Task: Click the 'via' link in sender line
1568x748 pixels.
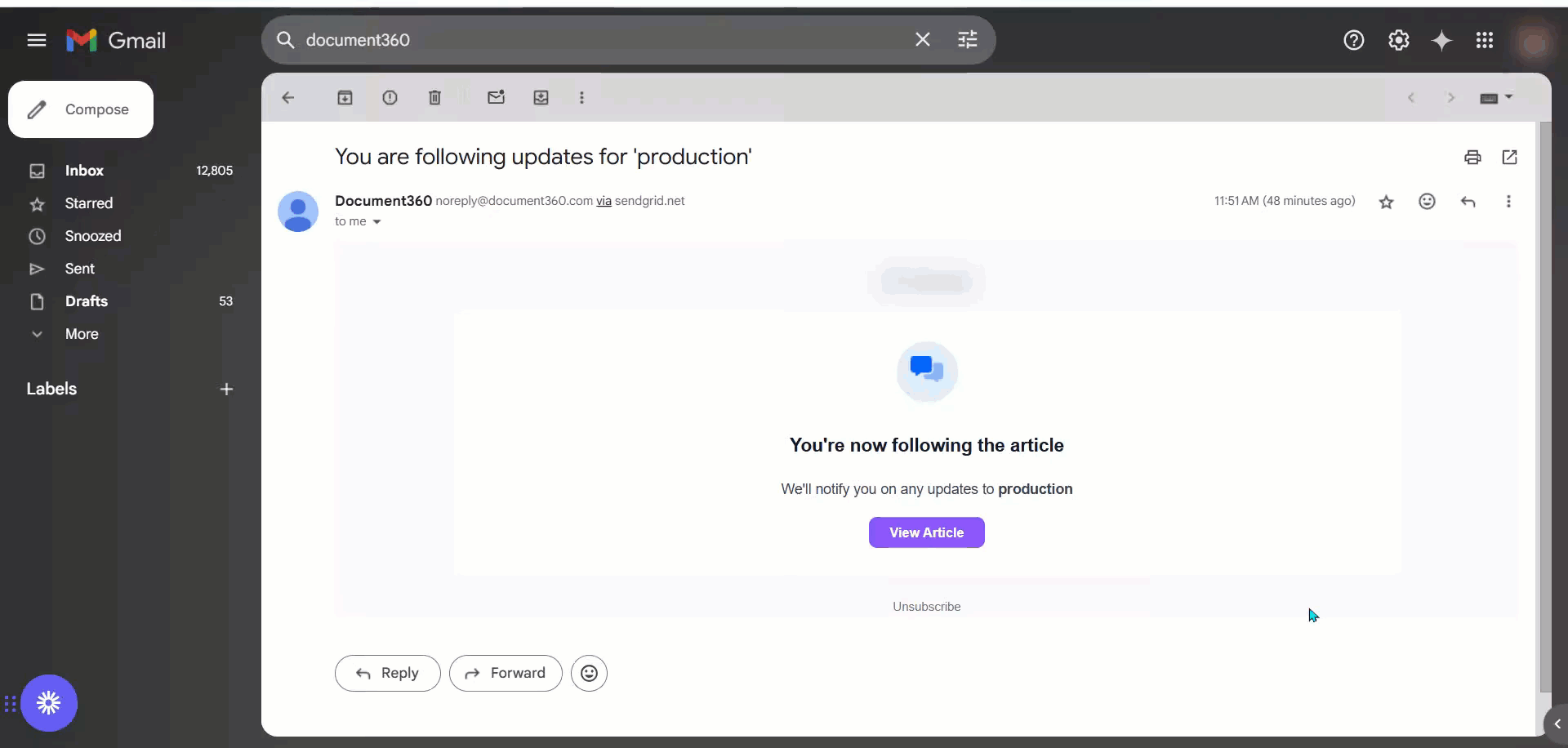Action: (x=604, y=202)
